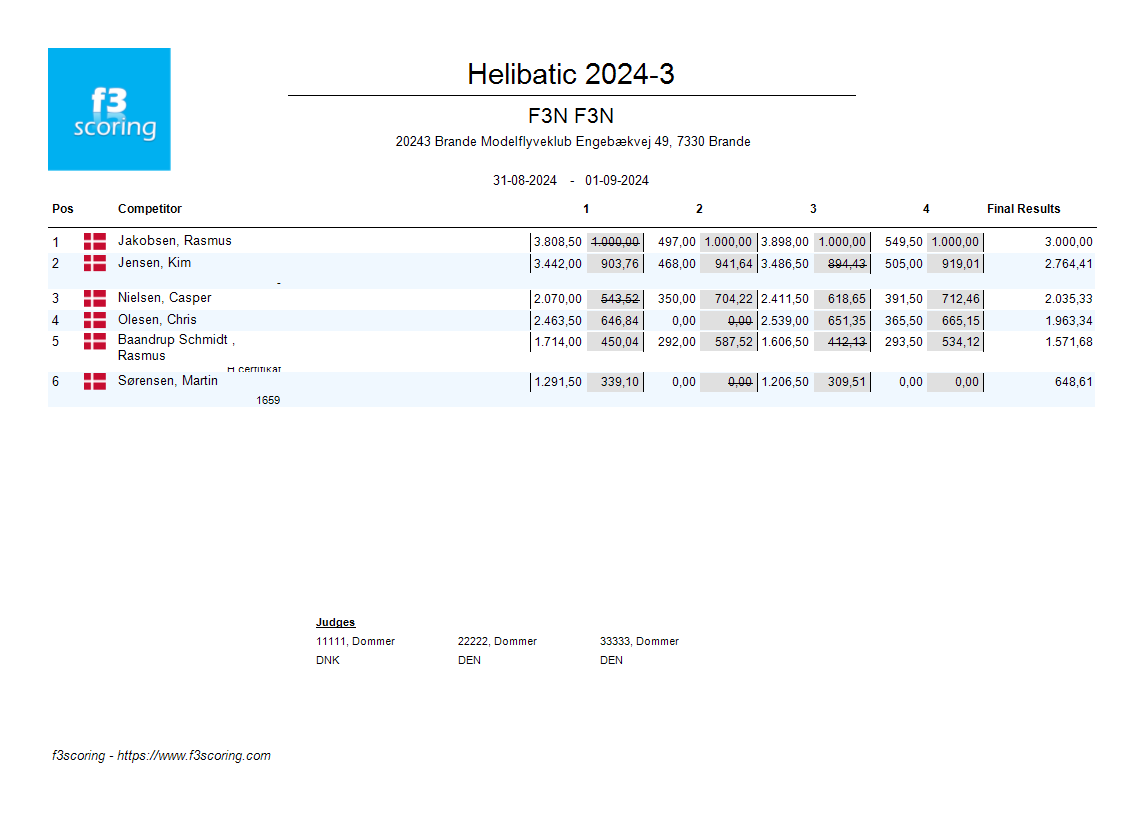1142x813 pixels.
Task: Click normalized score 309,51
Action: pos(847,382)
